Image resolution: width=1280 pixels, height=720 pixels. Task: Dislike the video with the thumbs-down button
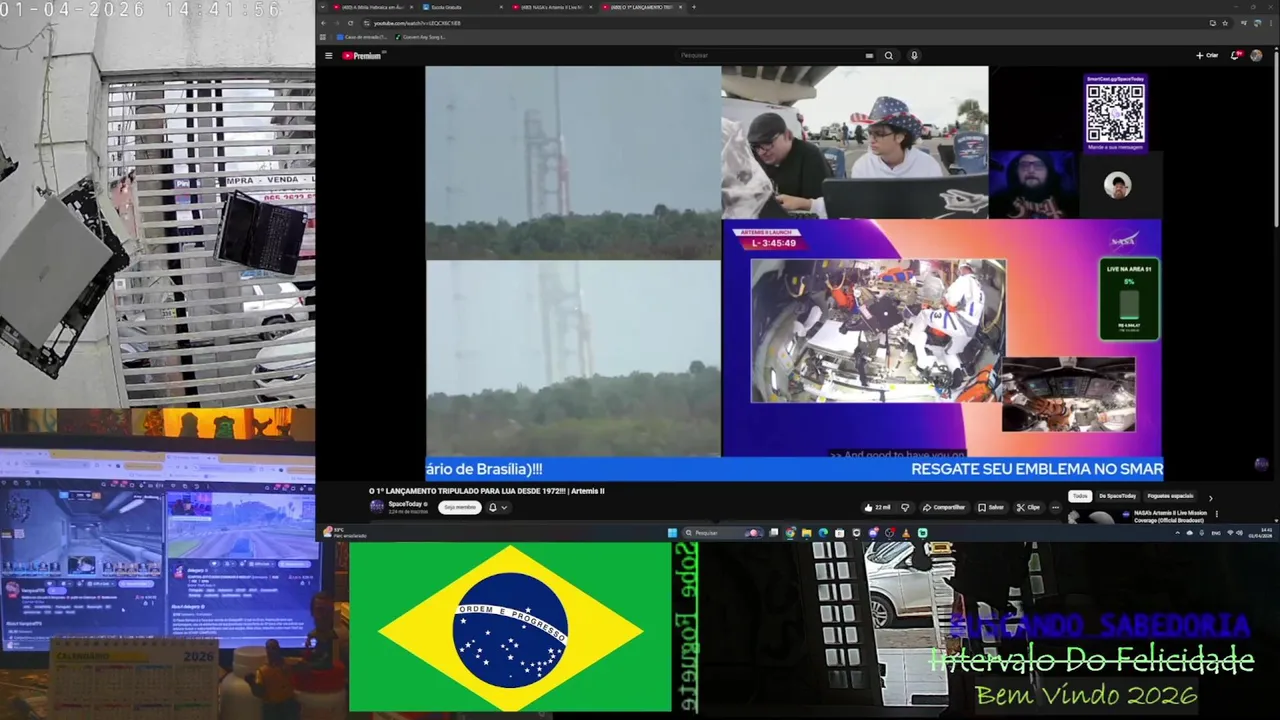click(x=905, y=507)
